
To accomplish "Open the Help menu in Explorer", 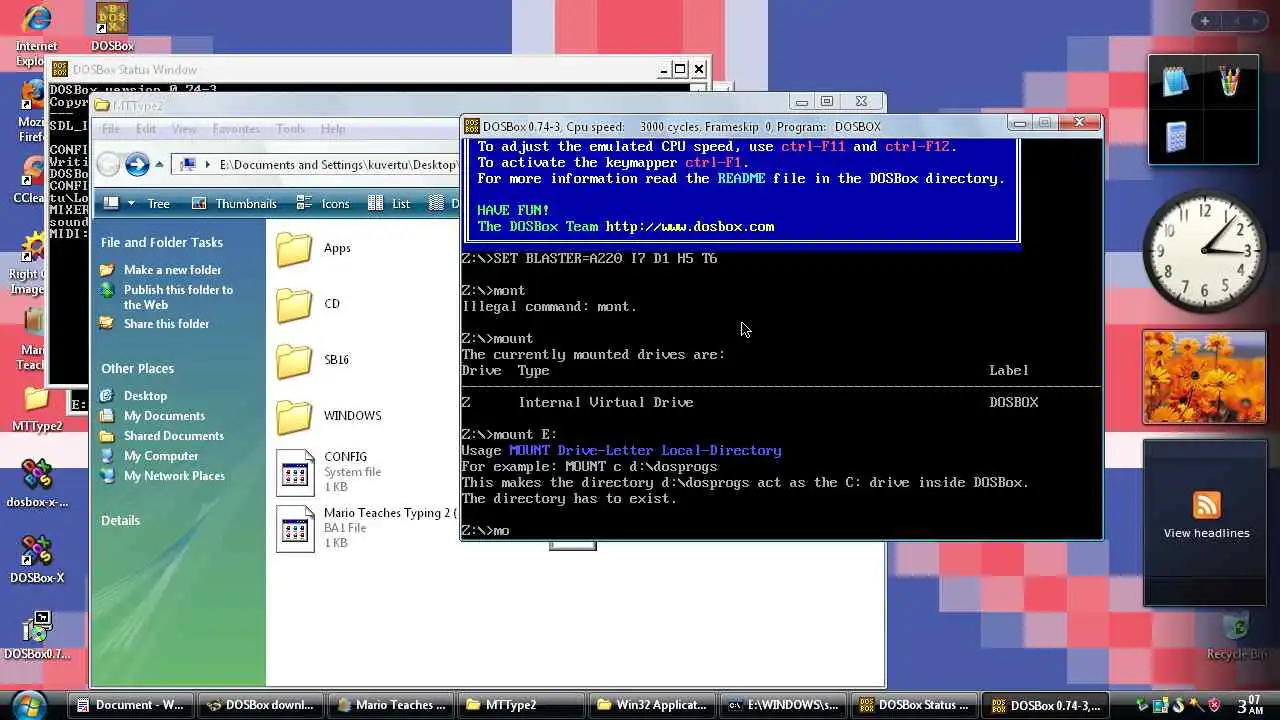I will tap(333, 129).
